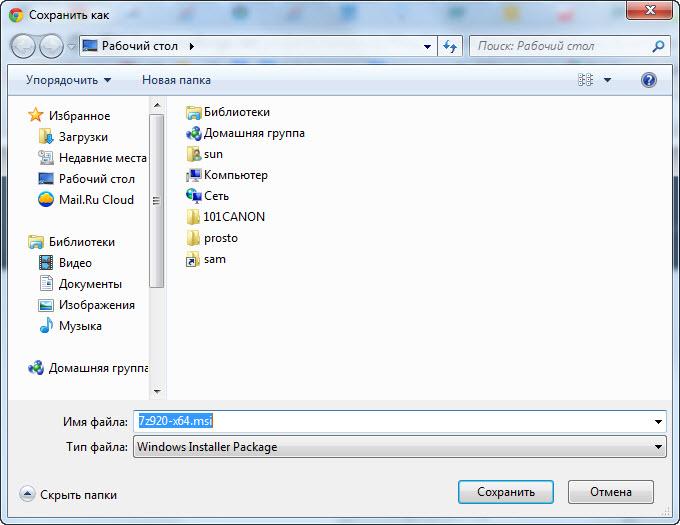680x525 pixels.
Task: Open recent locations dropdown beside navigation arrows
Action: (72, 46)
